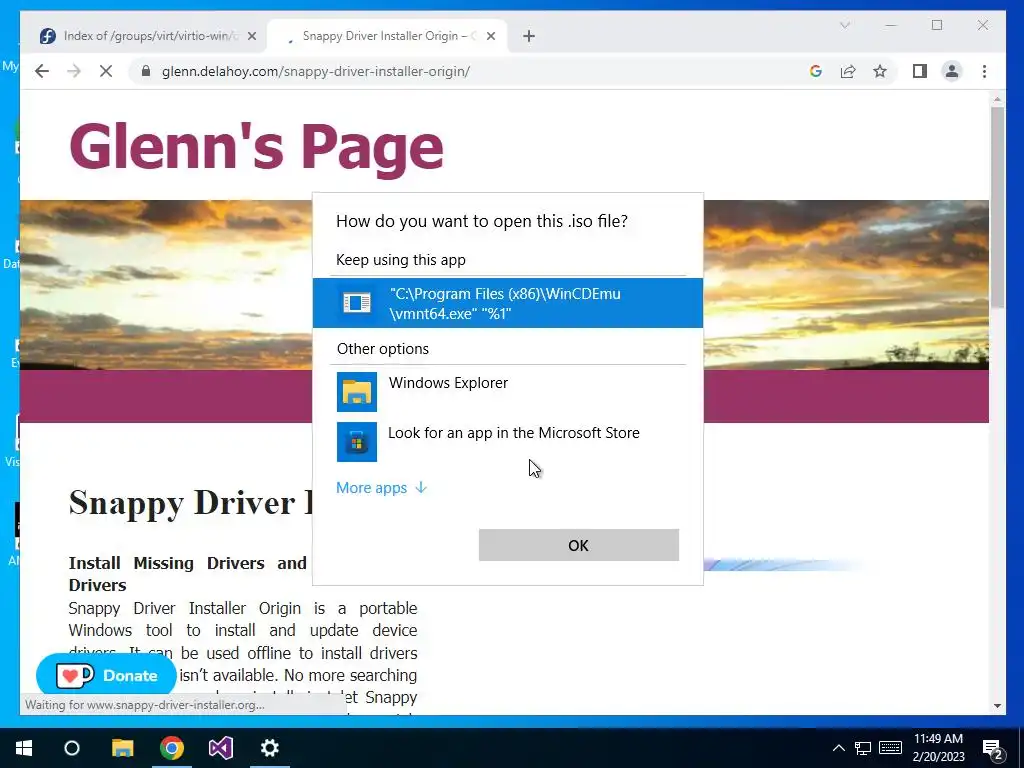Click the share page icon
The image size is (1024, 768).
(848, 71)
